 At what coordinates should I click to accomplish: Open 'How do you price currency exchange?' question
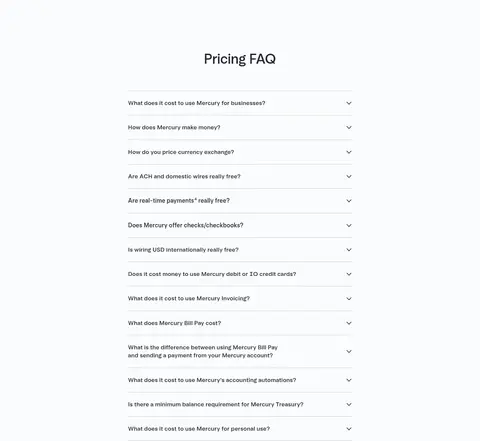click(x=240, y=152)
